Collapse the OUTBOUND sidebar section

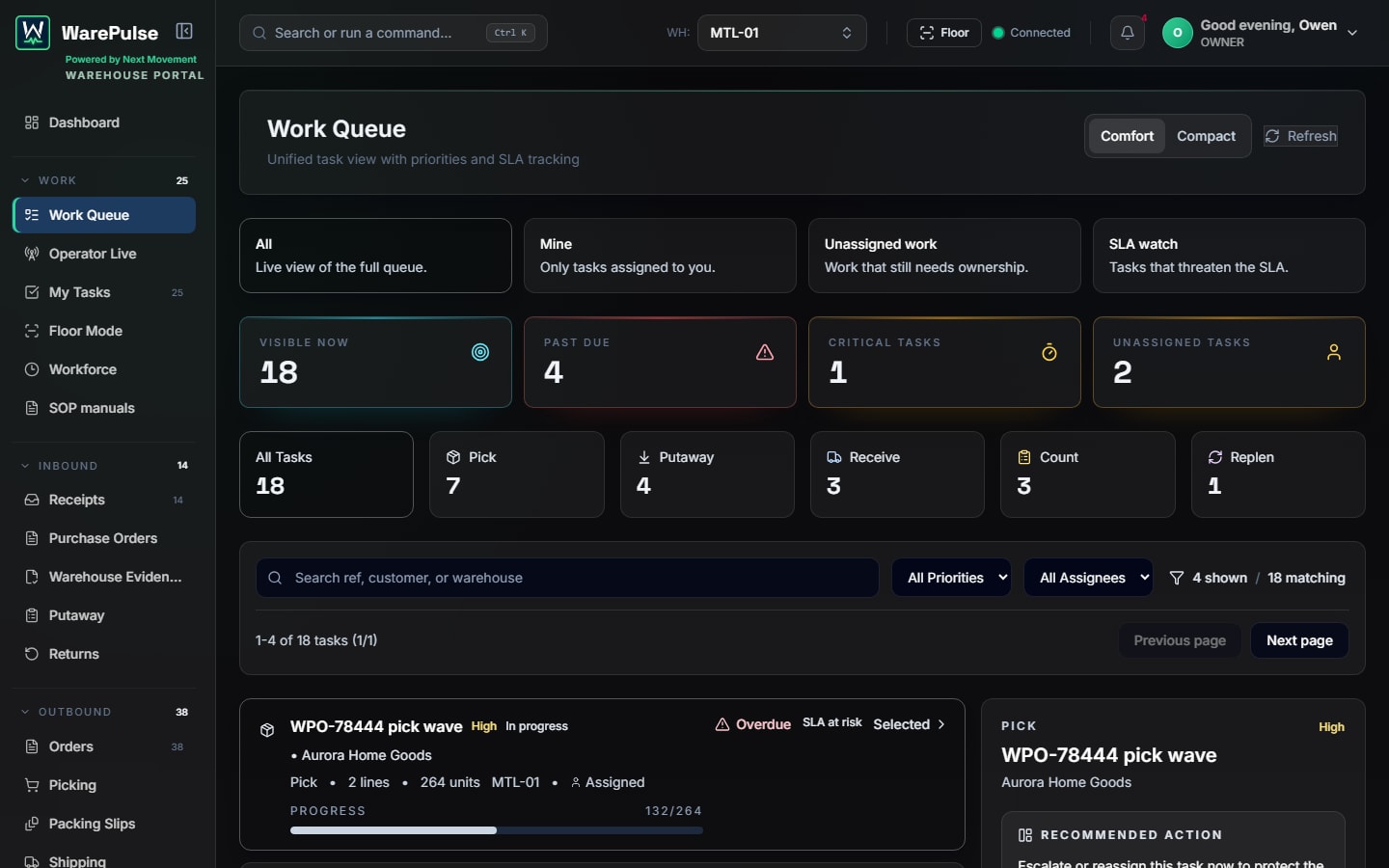pyautogui.click(x=104, y=712)
